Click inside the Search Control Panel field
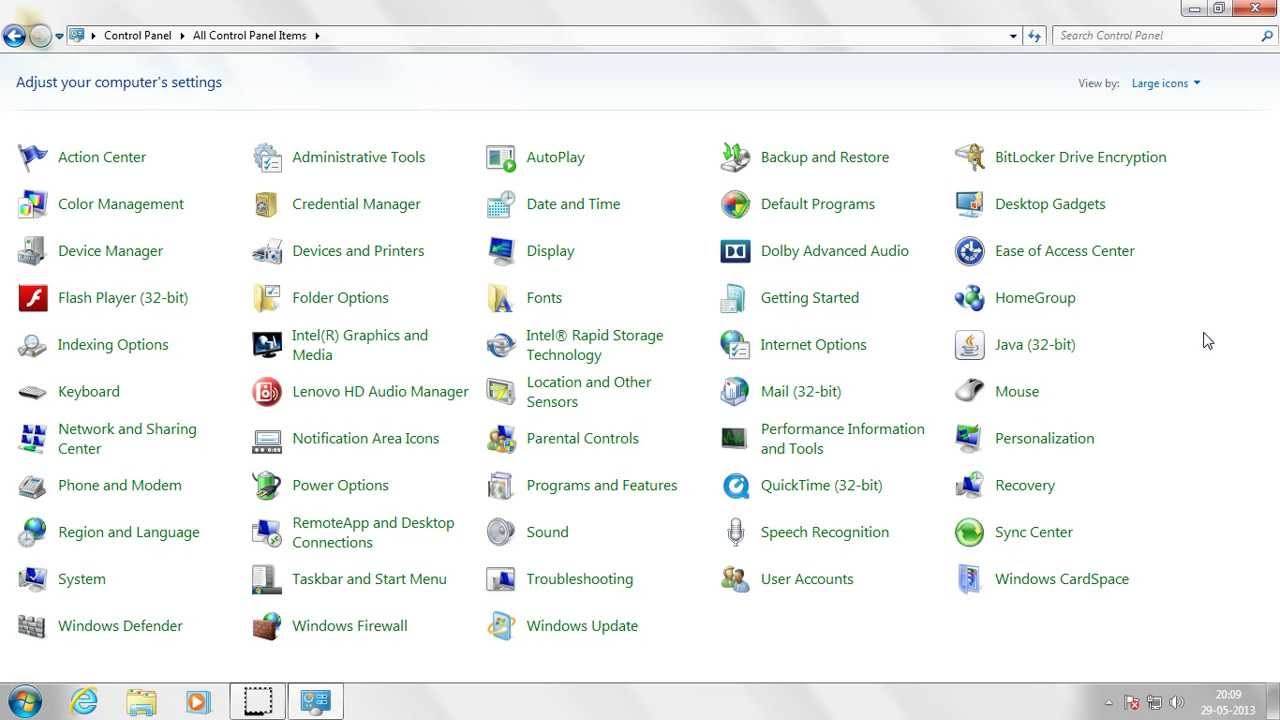The width and height of the screenshot is (1280, 720). pos(1155,36)
